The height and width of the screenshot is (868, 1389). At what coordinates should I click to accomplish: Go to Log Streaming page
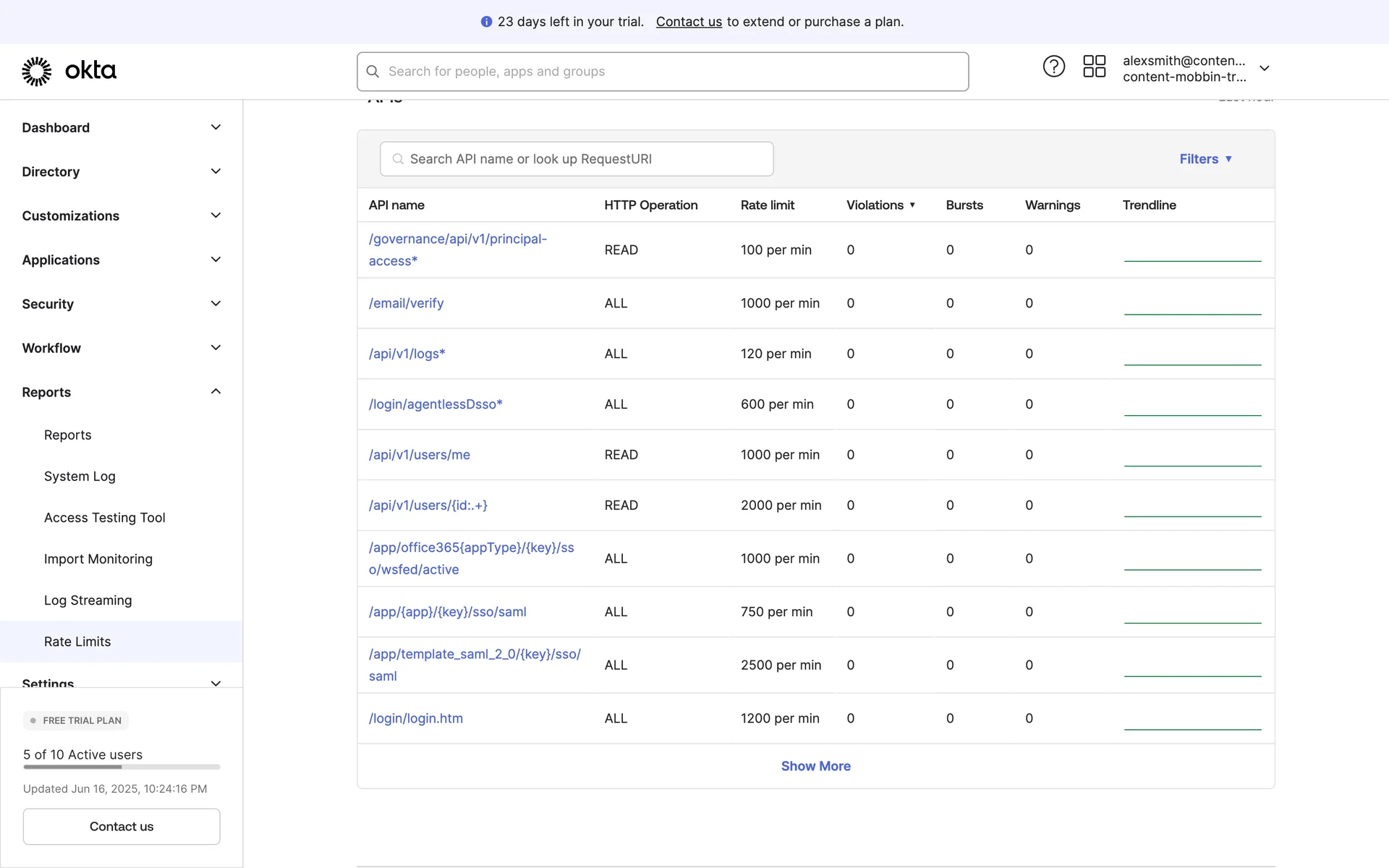88,600
